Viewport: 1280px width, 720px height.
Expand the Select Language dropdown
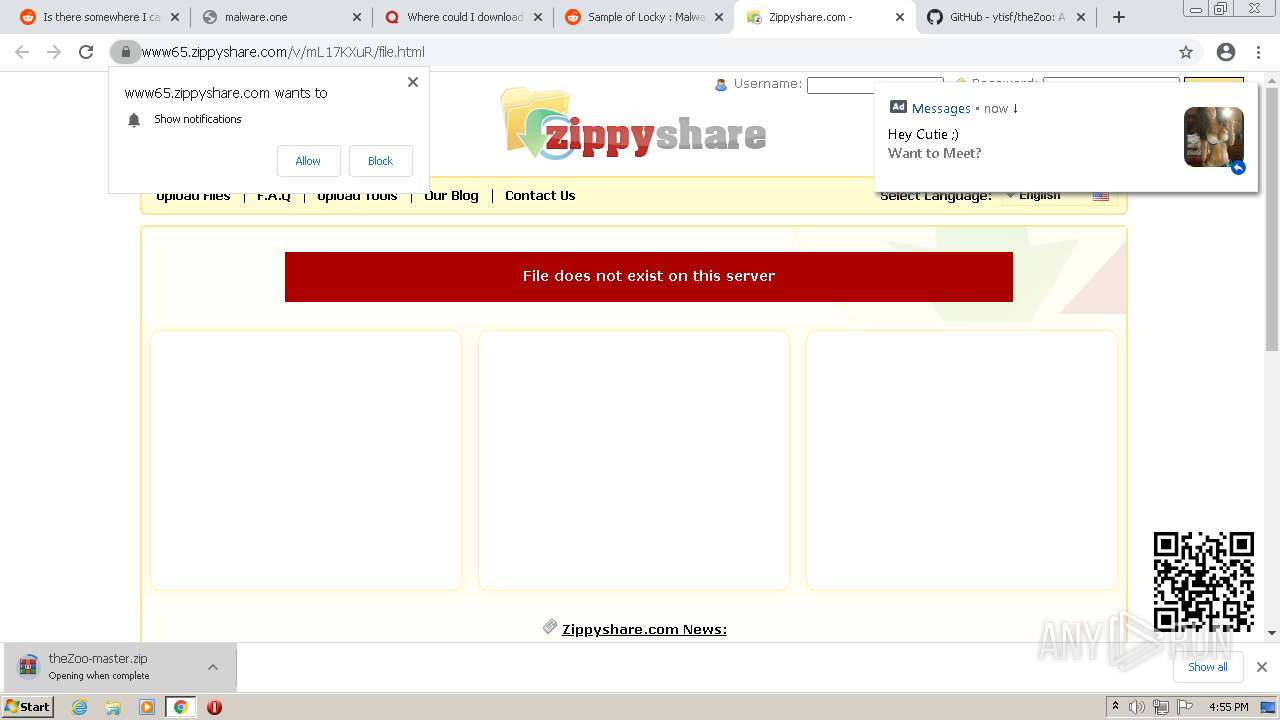[x=1059, y=196]
